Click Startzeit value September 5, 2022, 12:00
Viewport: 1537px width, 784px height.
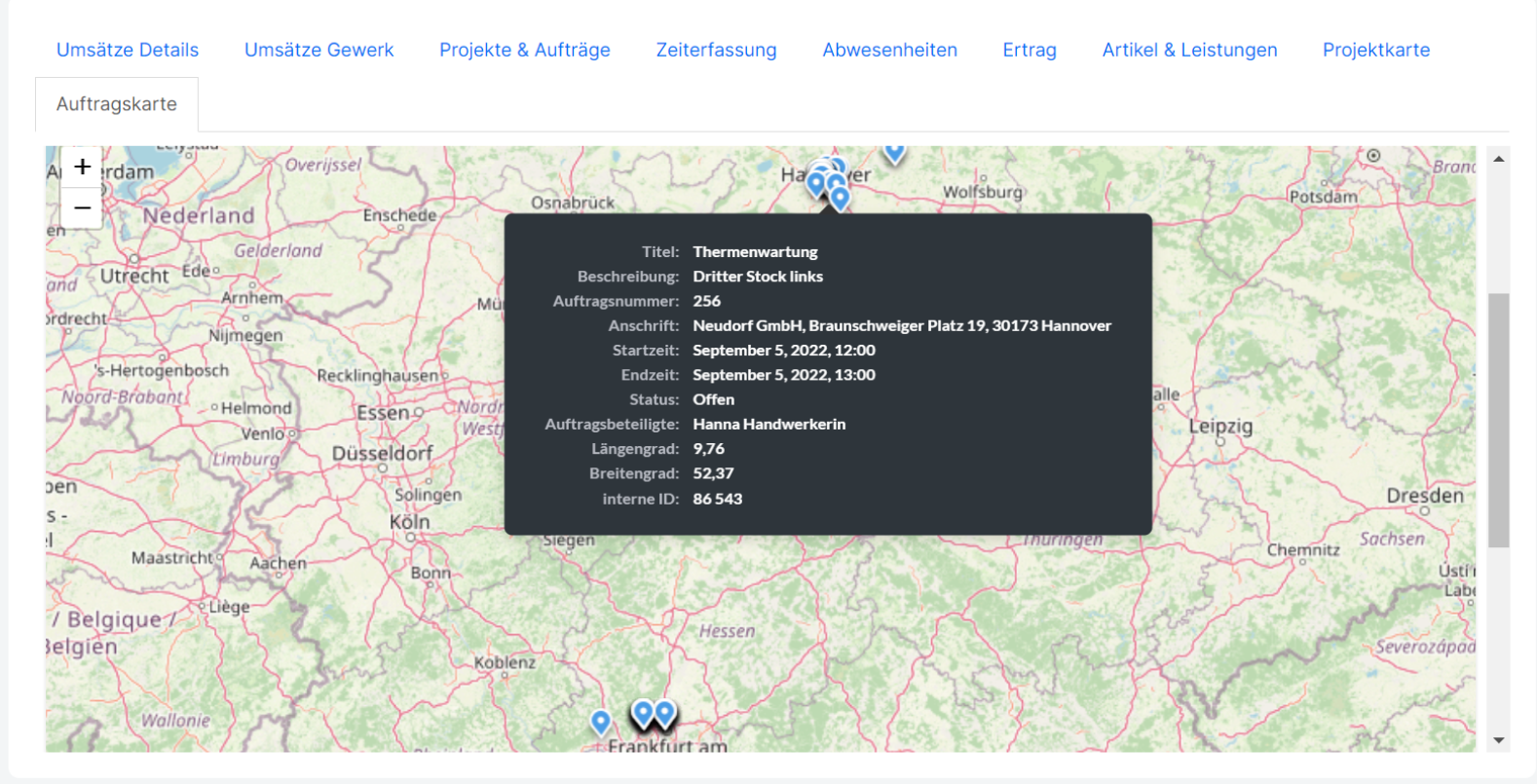[784, 350]
